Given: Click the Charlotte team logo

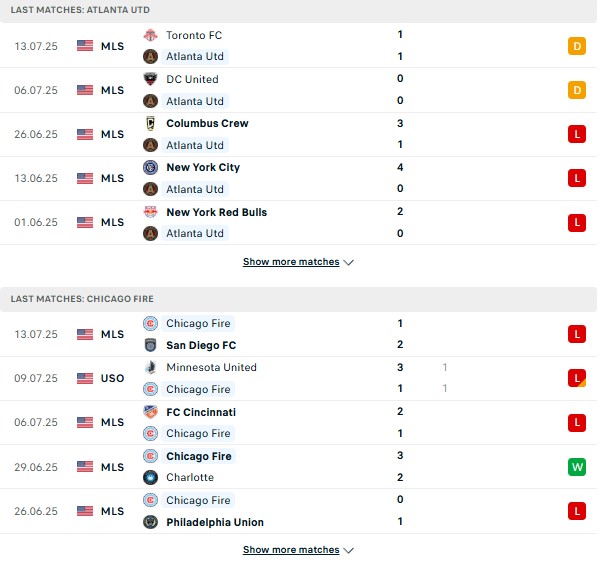Looking at the screenshot, I should [150, 477].
